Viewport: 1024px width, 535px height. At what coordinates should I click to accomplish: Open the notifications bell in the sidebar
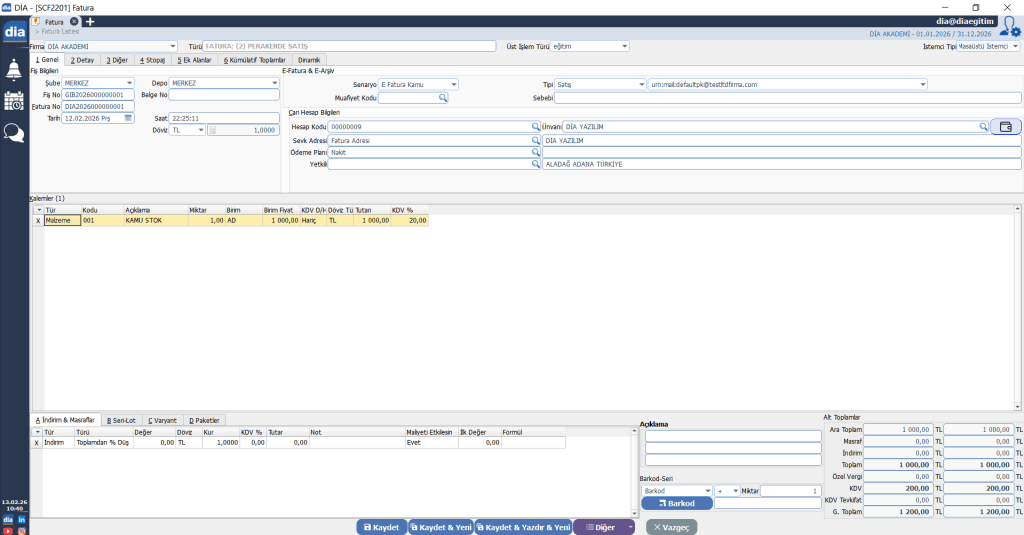coord(14,70)
